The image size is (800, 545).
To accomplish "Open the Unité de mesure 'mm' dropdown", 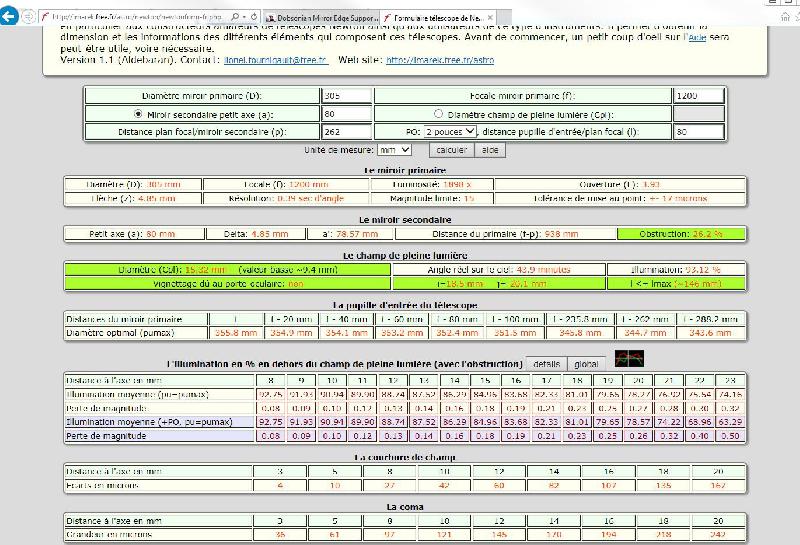I will 394,150.
